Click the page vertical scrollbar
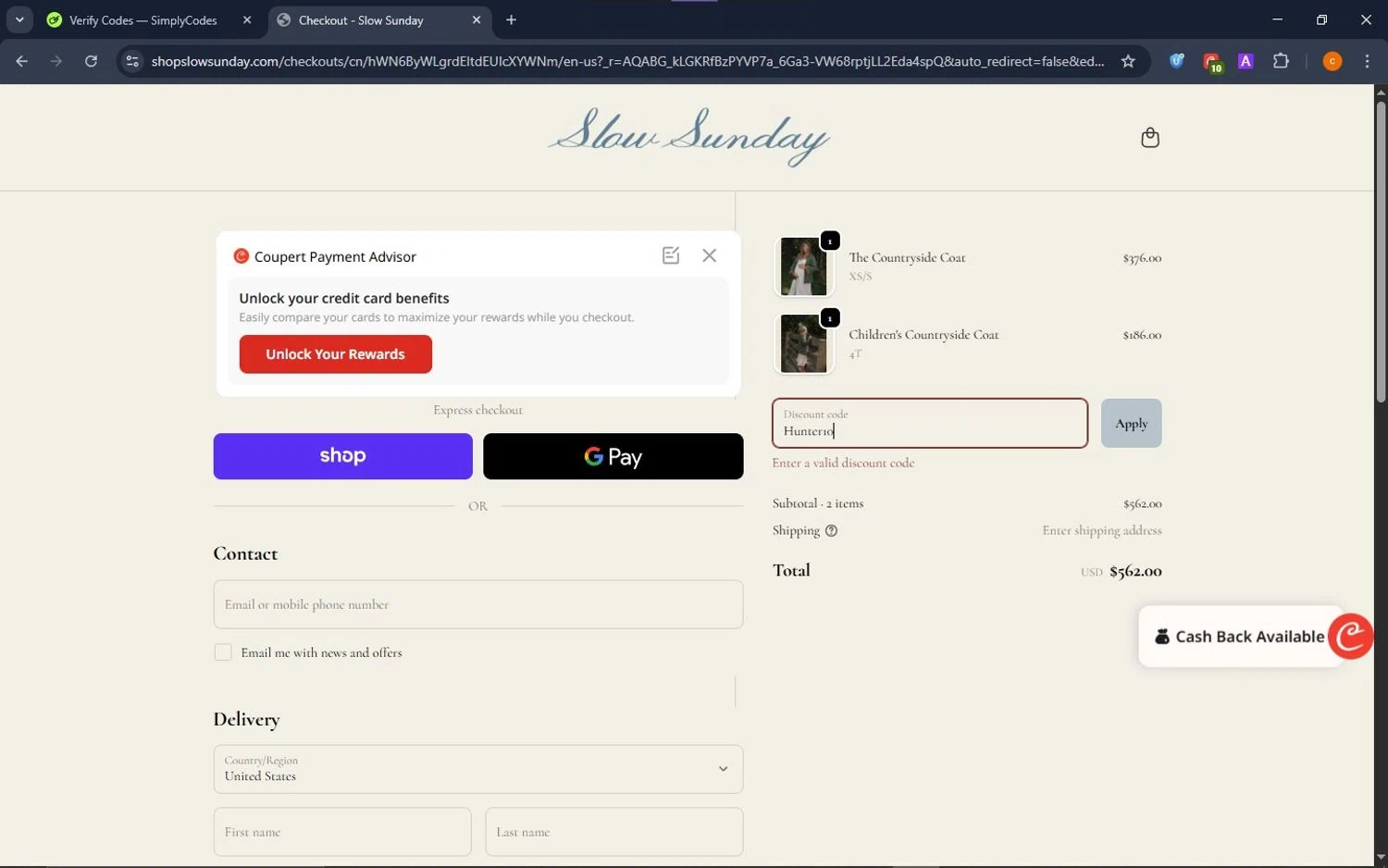 pyautogui.click(x=1381, y=252)
